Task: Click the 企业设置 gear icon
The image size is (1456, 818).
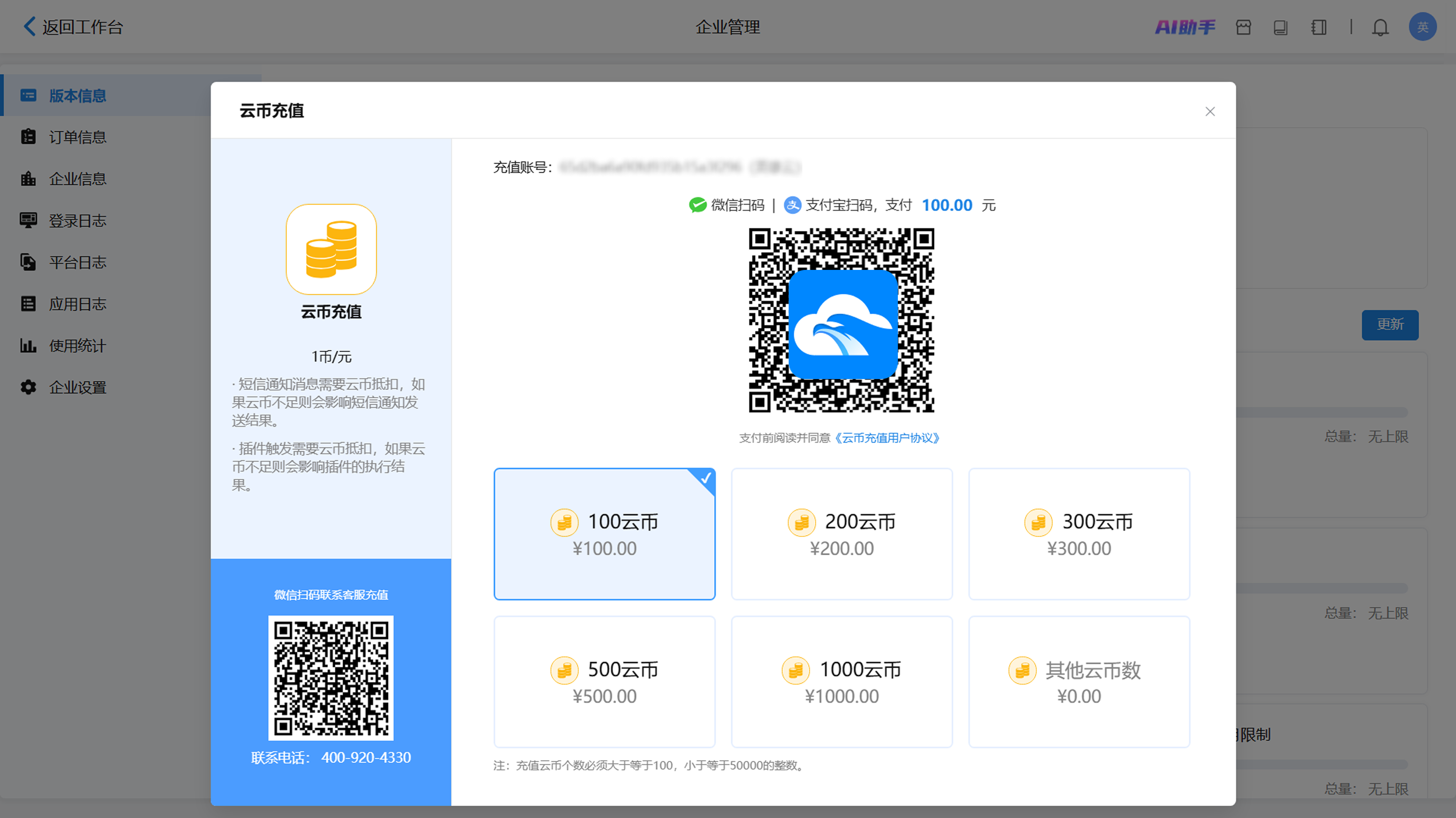Action: 28,387
